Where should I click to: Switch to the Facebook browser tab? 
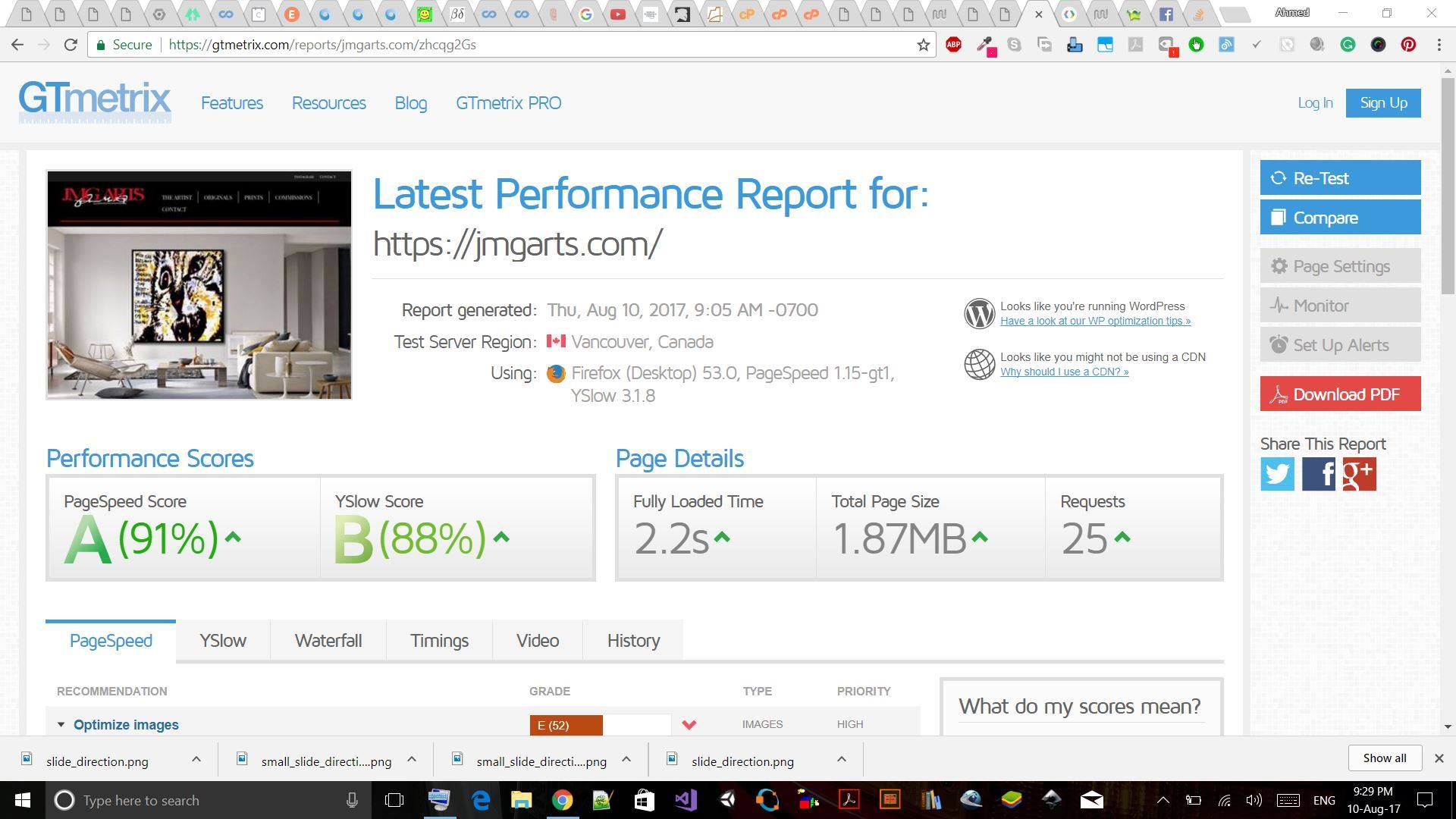tap(1166, 14)
